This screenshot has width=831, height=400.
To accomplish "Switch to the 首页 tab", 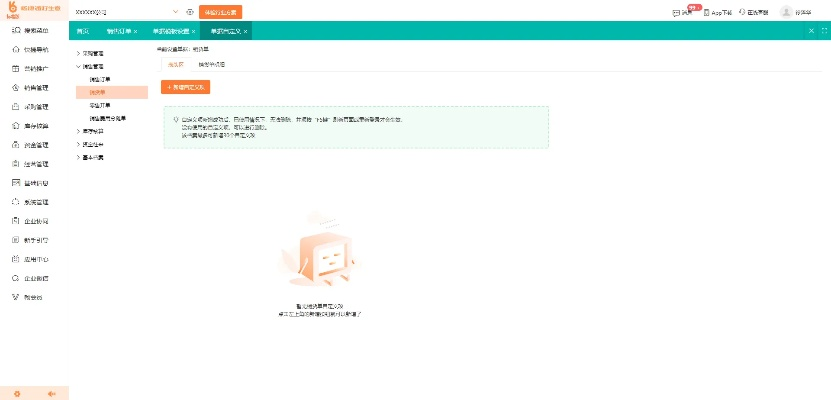I will [x=84, y=31].
